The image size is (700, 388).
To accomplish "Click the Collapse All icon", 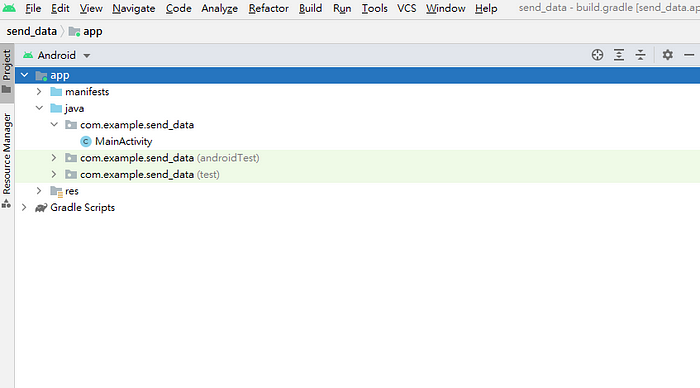I will (640, 55).
